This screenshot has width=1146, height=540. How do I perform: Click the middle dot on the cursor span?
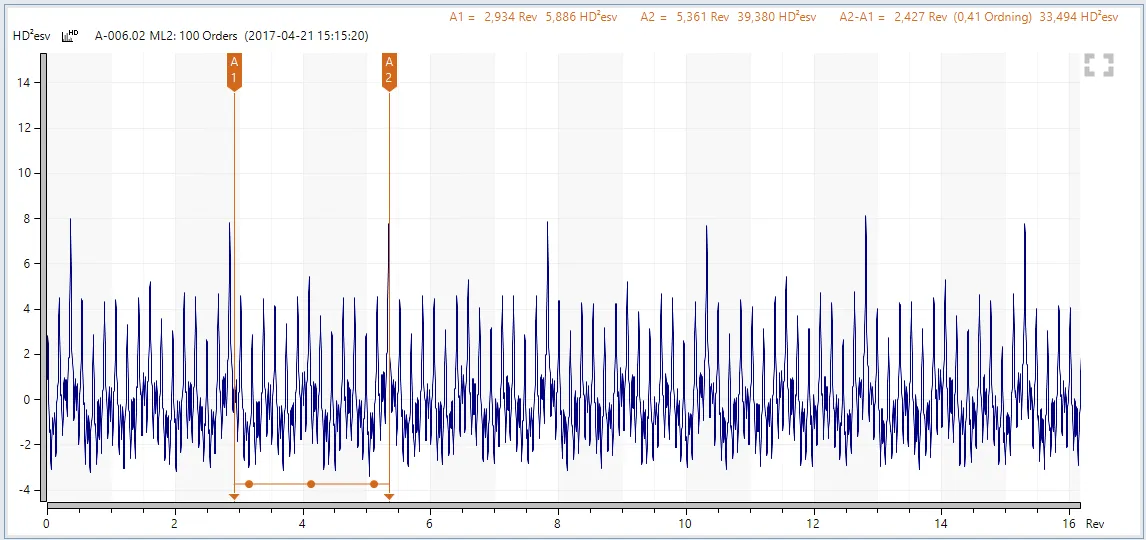coord(311,484)
